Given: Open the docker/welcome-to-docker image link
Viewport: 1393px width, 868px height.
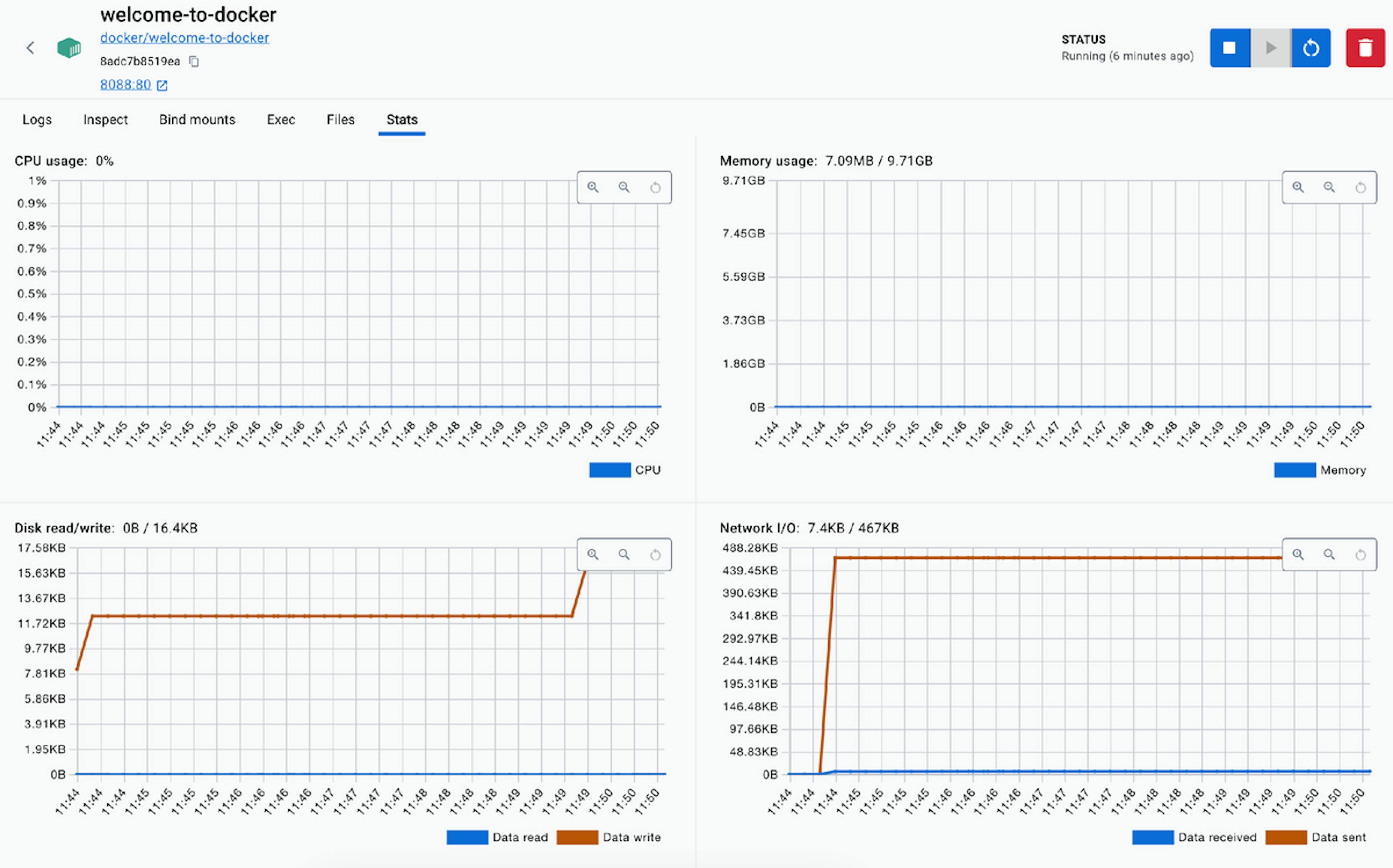Looking at the screenshot, I should coord(184,38).
